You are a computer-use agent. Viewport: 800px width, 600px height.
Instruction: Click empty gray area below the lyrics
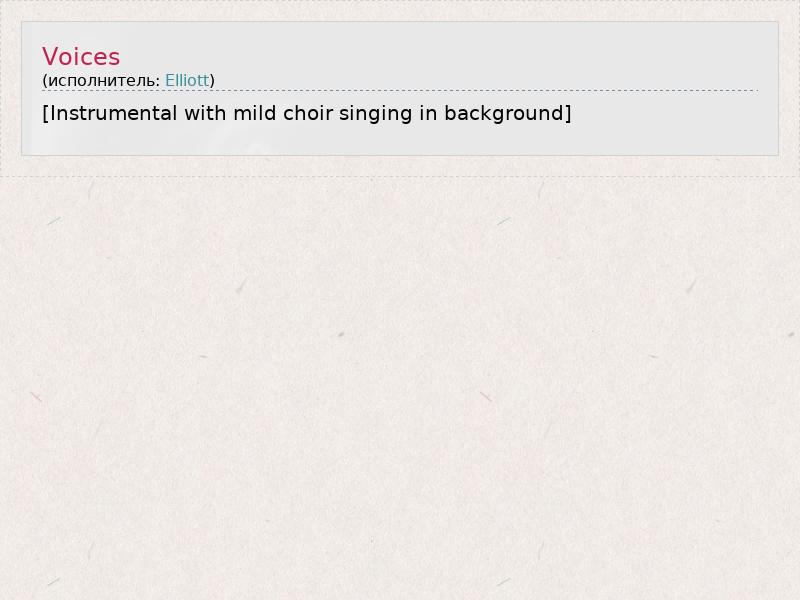(x=400, y=139)
